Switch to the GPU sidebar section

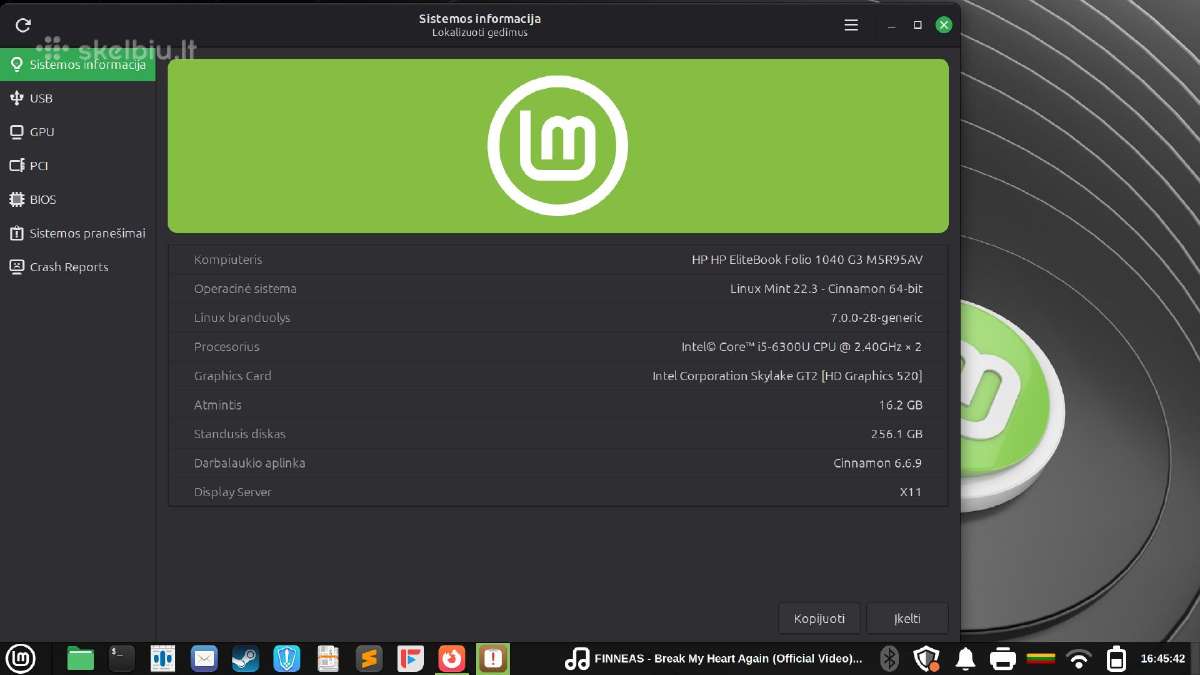(78, 132)
